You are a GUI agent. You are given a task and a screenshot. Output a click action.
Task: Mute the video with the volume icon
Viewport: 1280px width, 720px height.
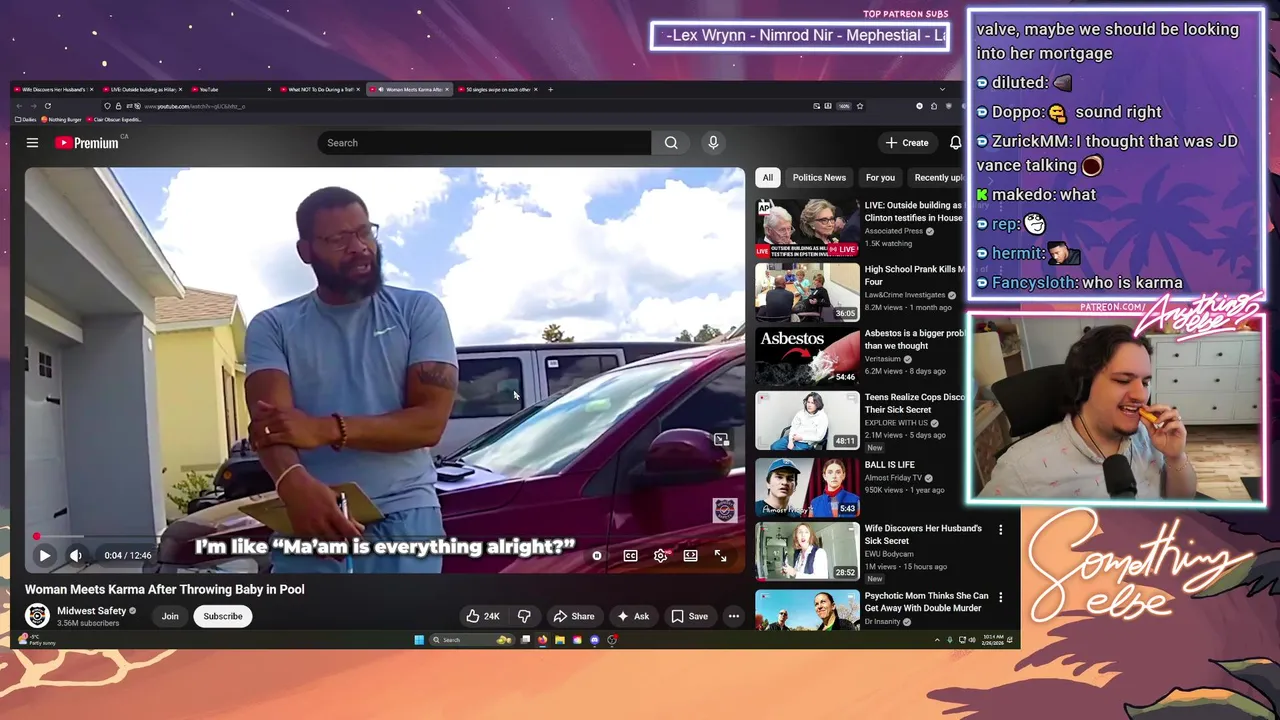tap(76, 555)
